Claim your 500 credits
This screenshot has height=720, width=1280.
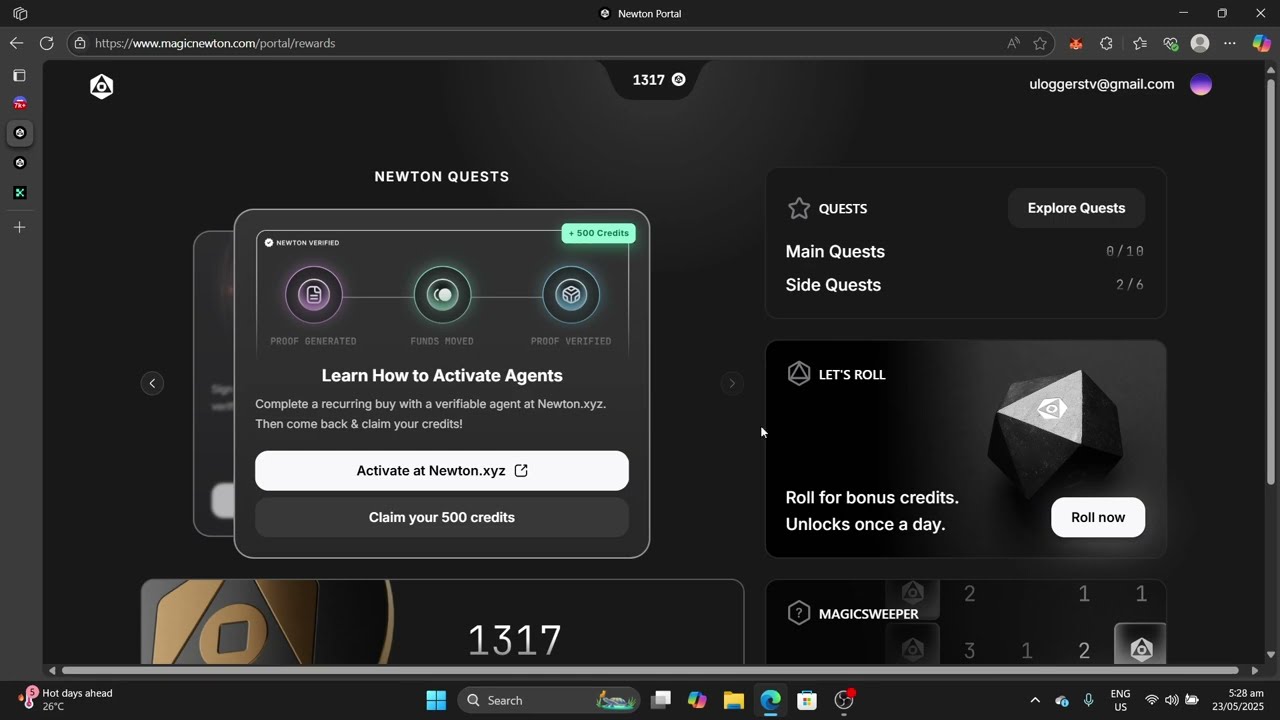(x=442, y=517)
